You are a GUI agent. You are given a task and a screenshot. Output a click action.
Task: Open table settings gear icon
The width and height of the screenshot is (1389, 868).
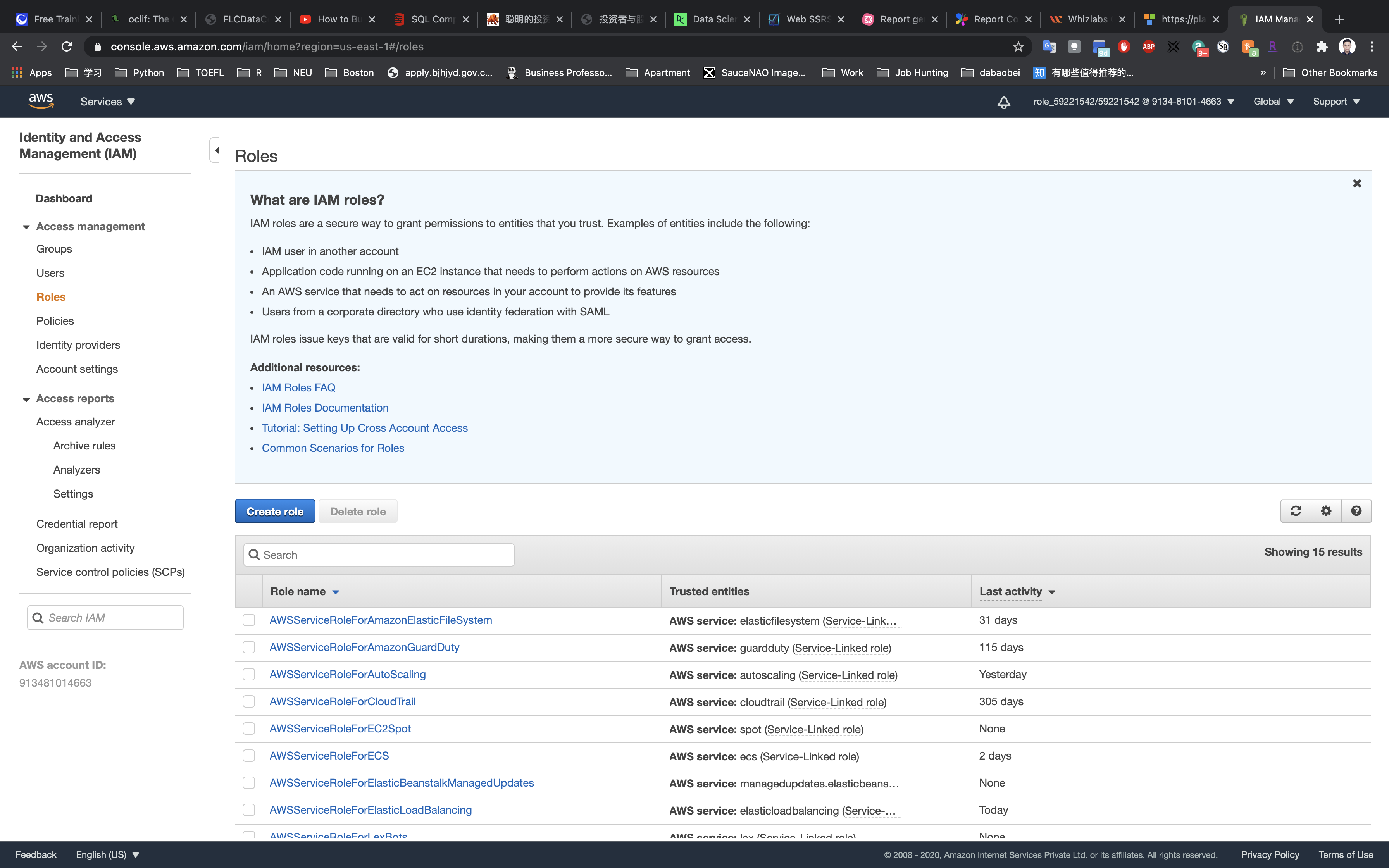coord(1326,511)
